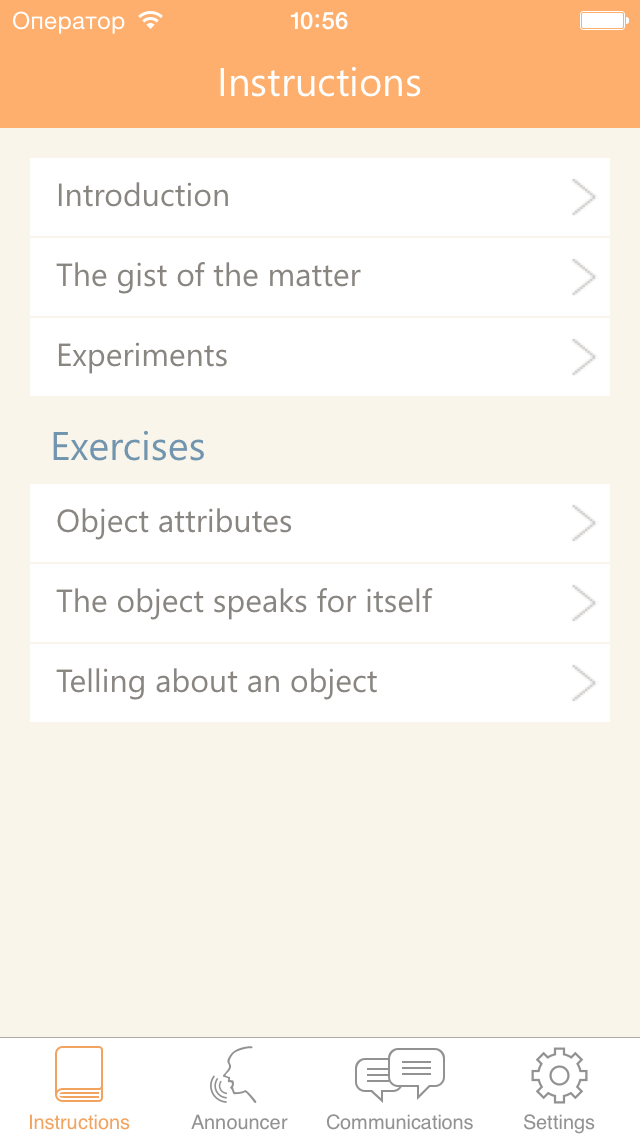Tap chevron for The object speaks for itself
The image size is (640, 1136).
pos(583,603)
